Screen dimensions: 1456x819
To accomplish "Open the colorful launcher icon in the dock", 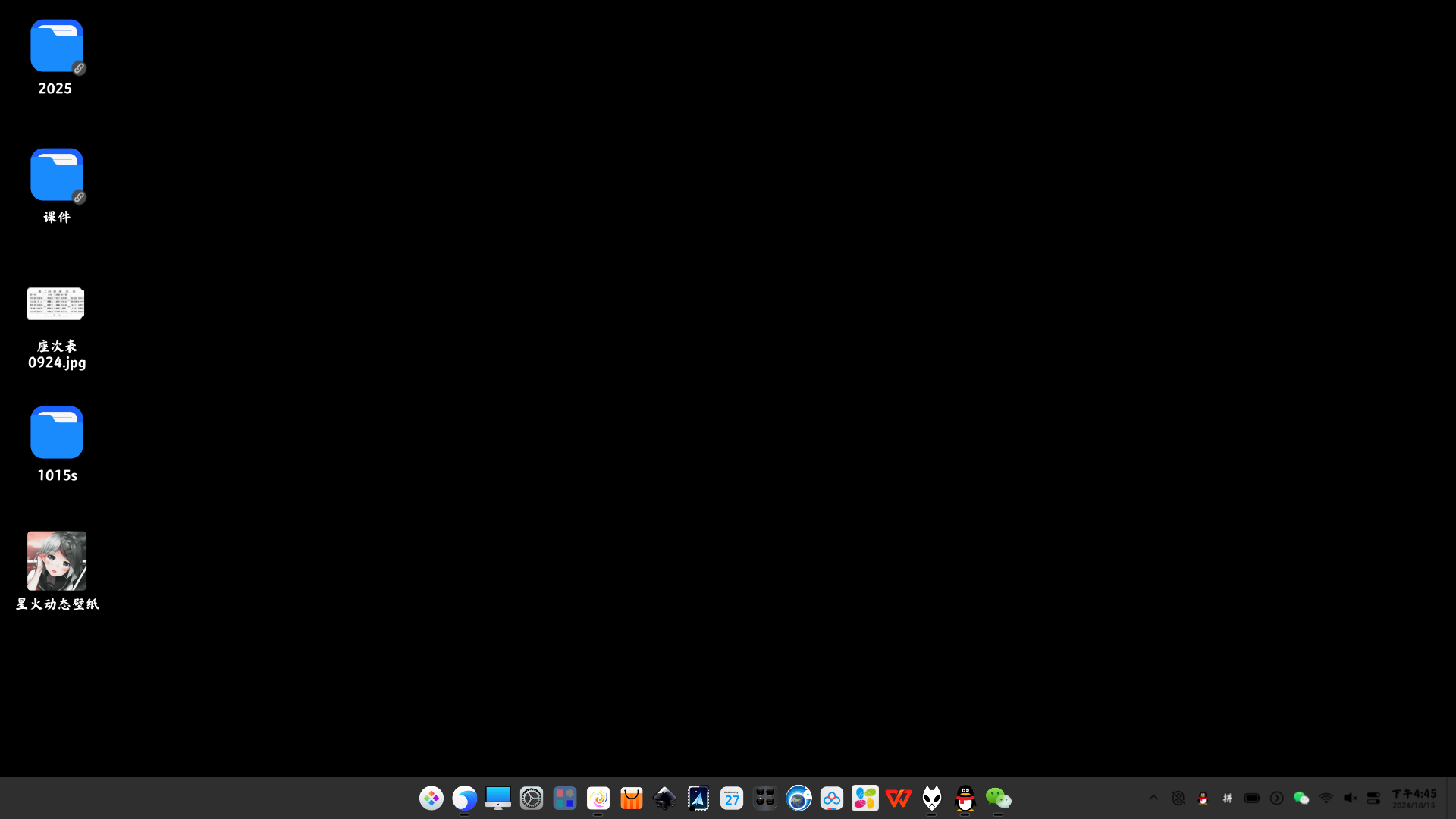I will coord(431,798).
